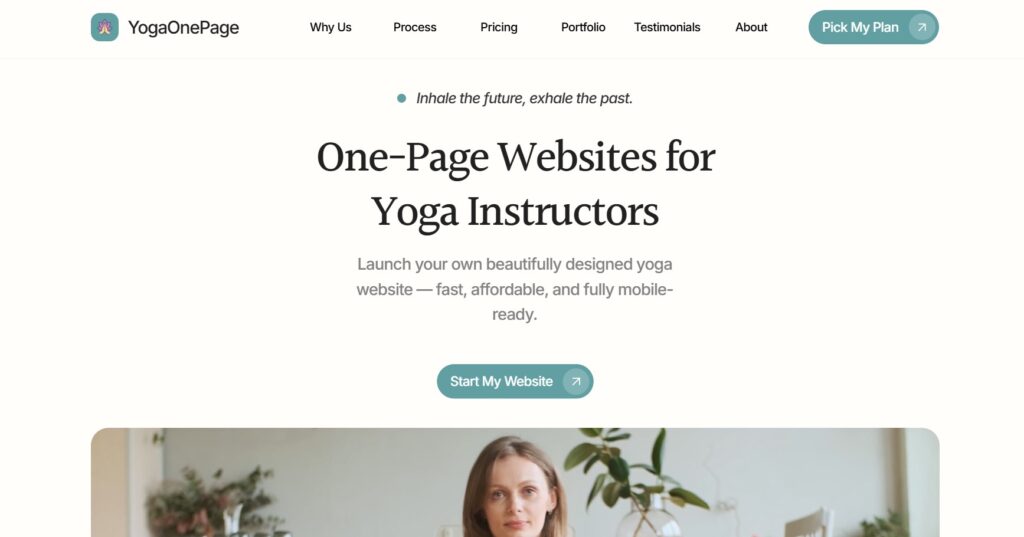Open the Why Us section link

[x=330, y=27]
